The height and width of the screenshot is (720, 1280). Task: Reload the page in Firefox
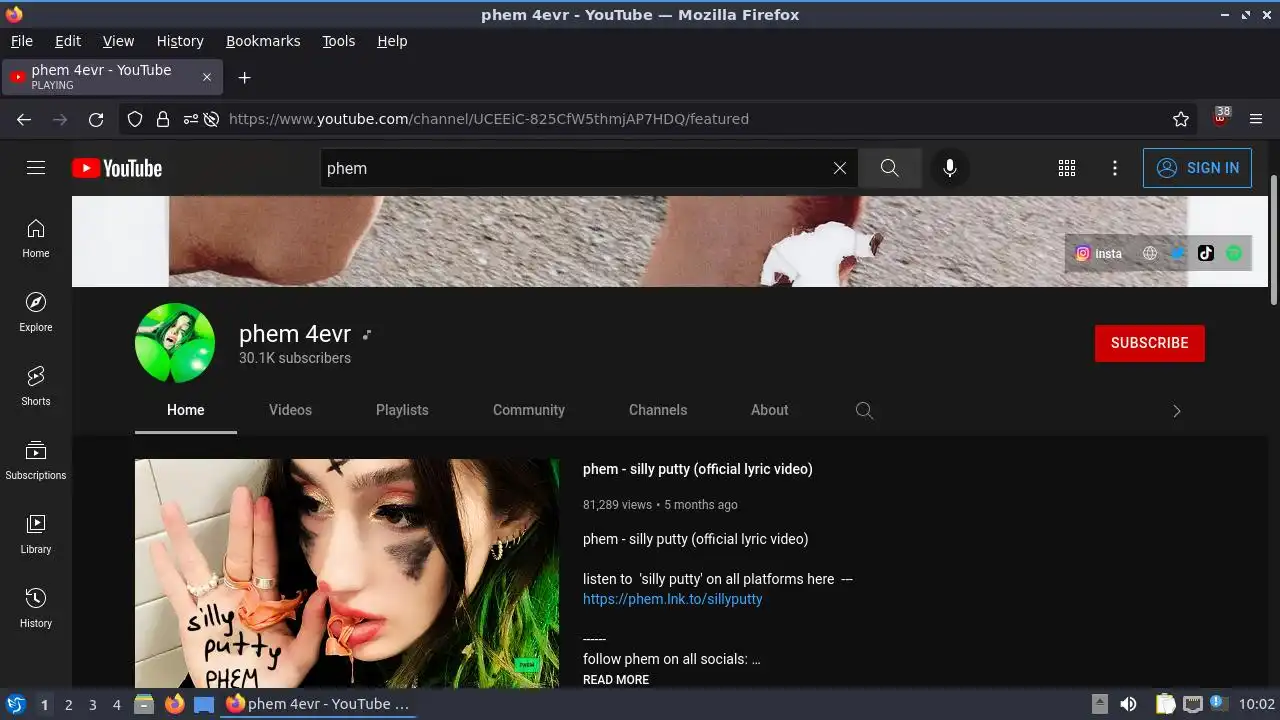point(96,119)
